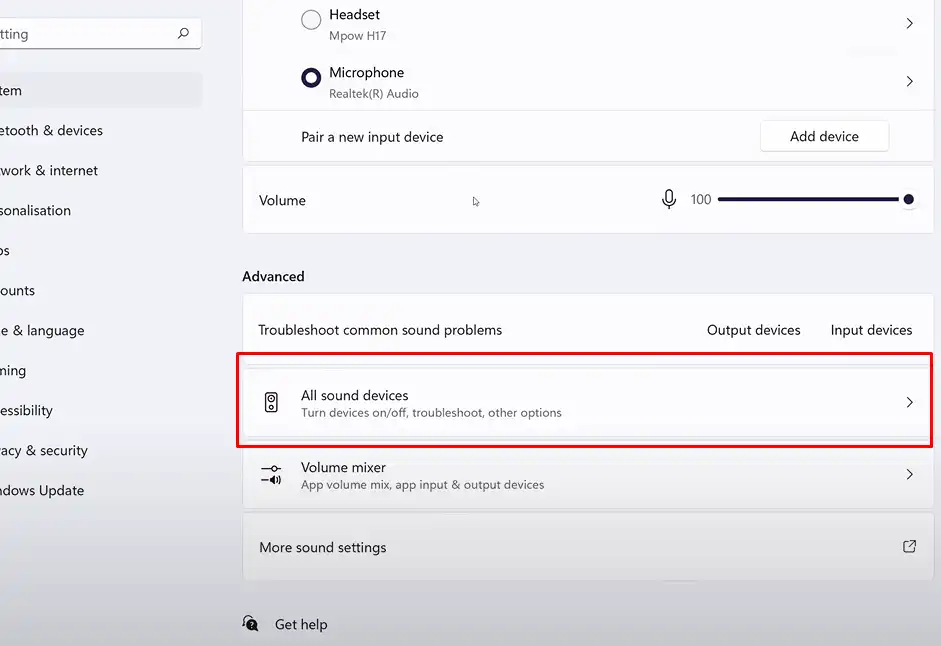
Task: Go to Bluetooth & devices section
Action: (x=50, y=131)
